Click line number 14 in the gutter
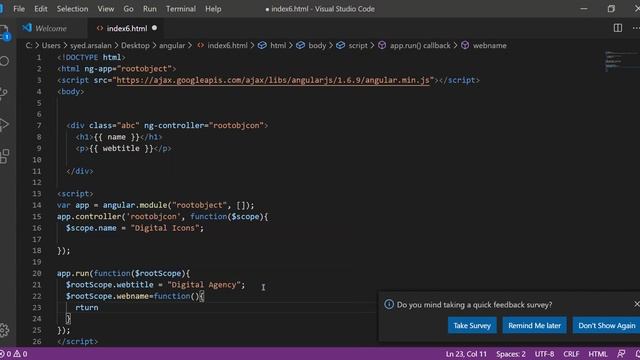The height and width of the screenshot is (360, 640). pos(37,205)
